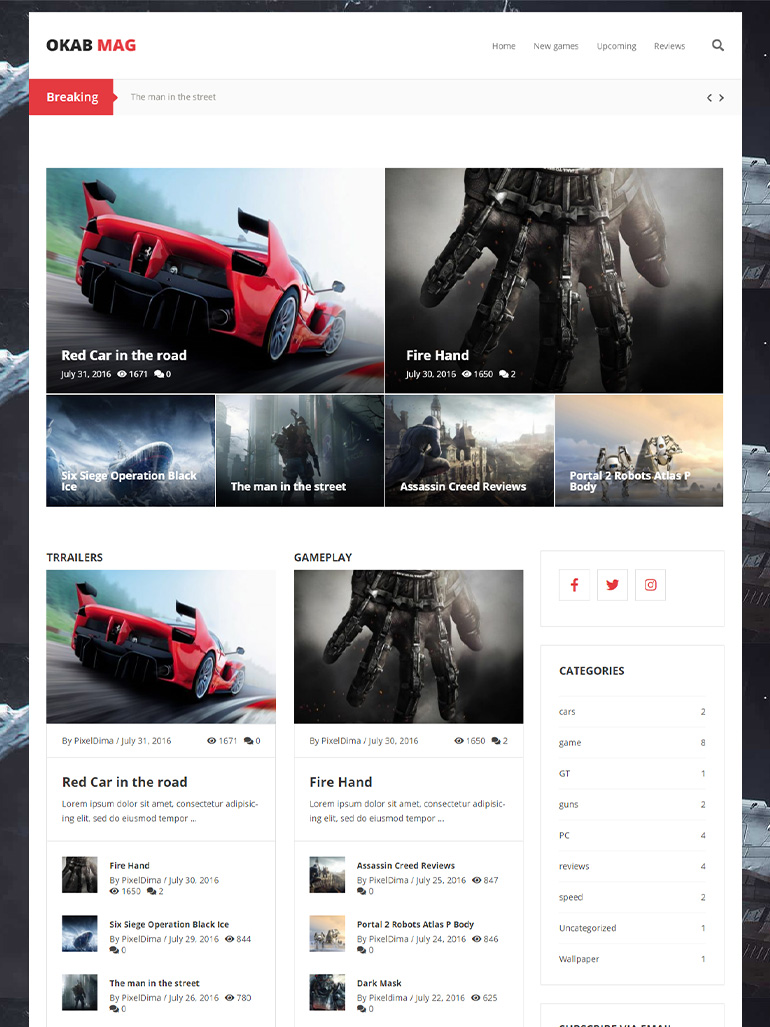The image size is (770, 1027).
Task: Open 'Portal 2 Robots Atlas P Body' list link
Action: pyautogui.click(x=415, y=924)
